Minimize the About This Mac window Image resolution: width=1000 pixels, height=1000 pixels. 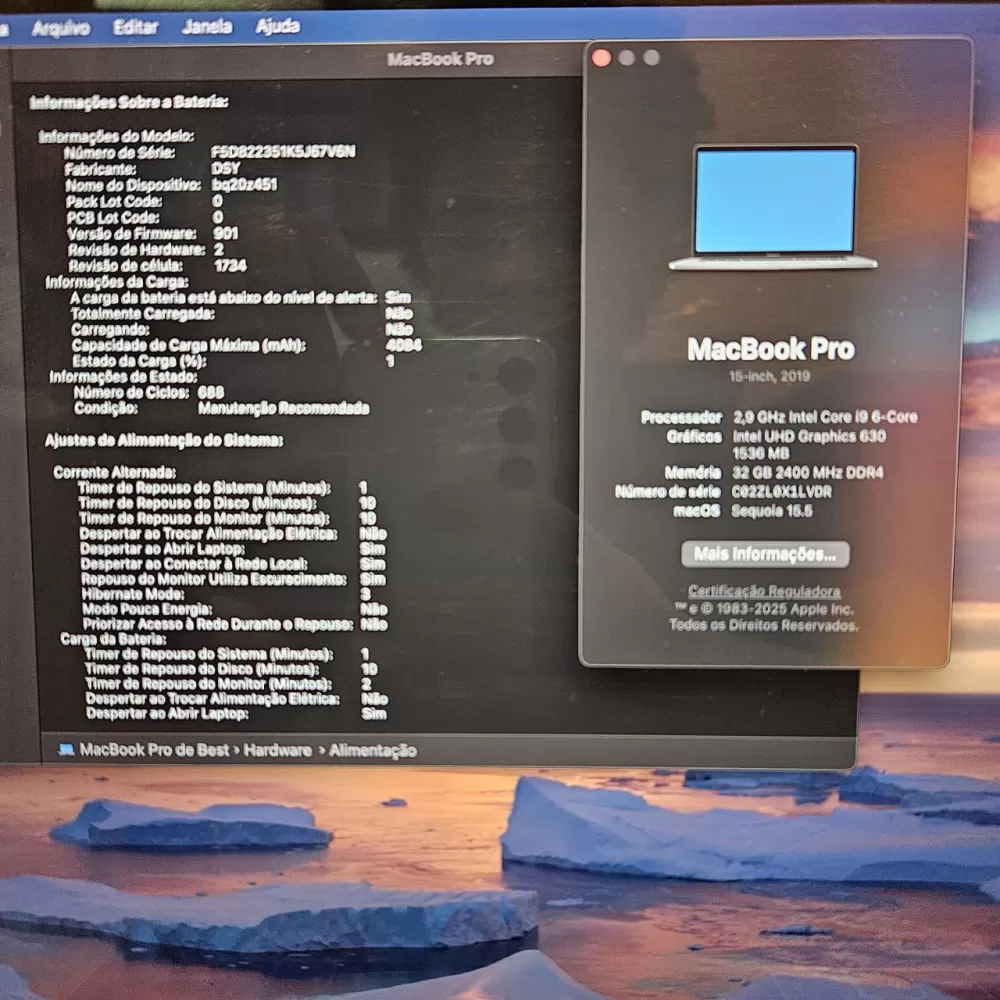(x=626, y=58)
